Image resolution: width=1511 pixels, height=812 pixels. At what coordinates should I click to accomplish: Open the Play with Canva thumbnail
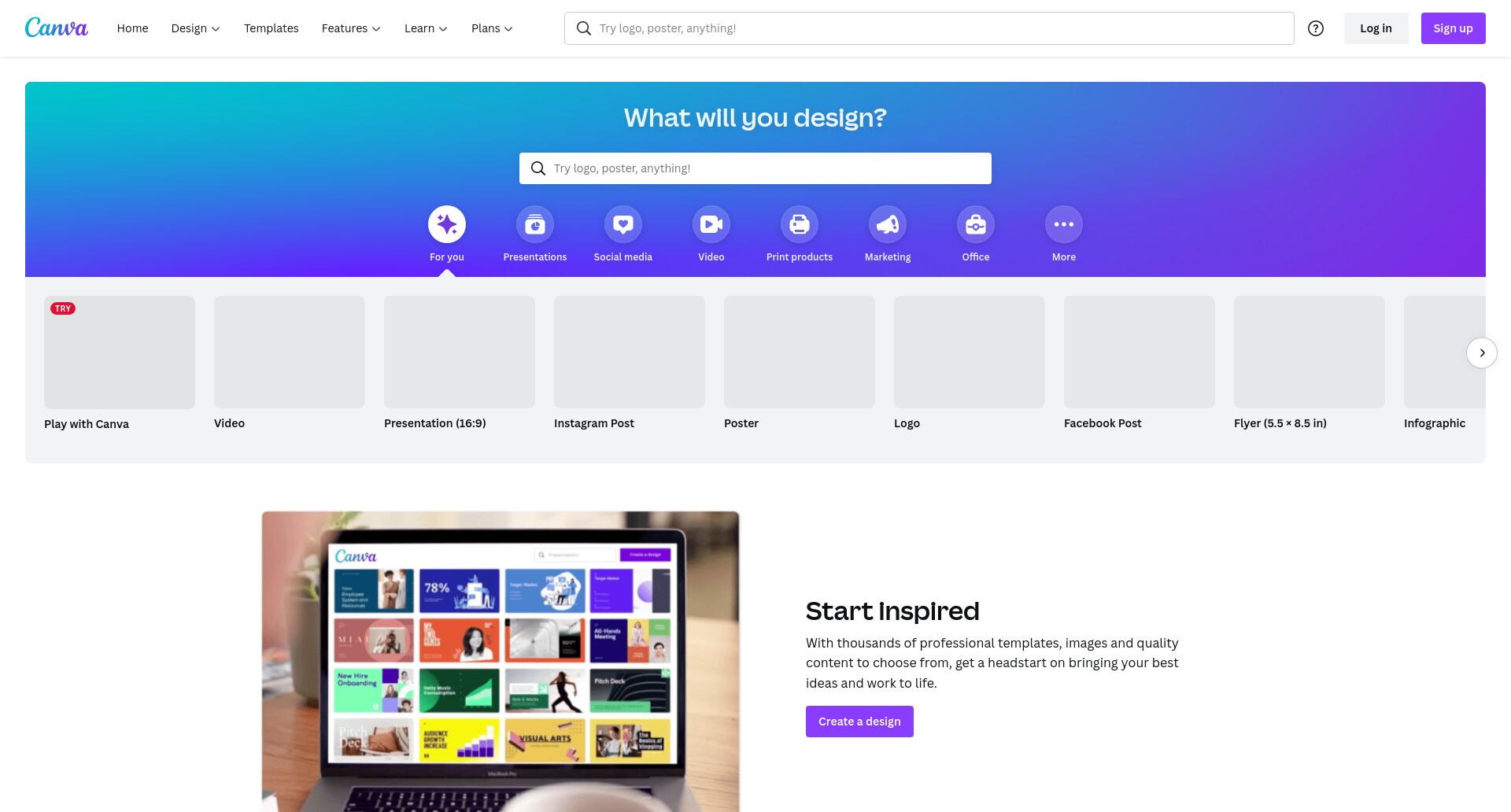click(120, 352)
